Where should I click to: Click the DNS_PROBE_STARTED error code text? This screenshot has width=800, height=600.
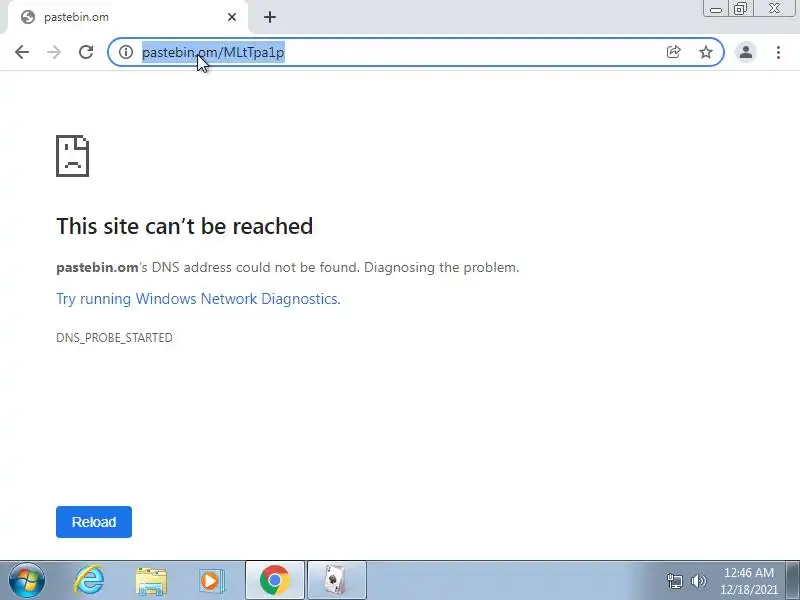coord(114,338)
